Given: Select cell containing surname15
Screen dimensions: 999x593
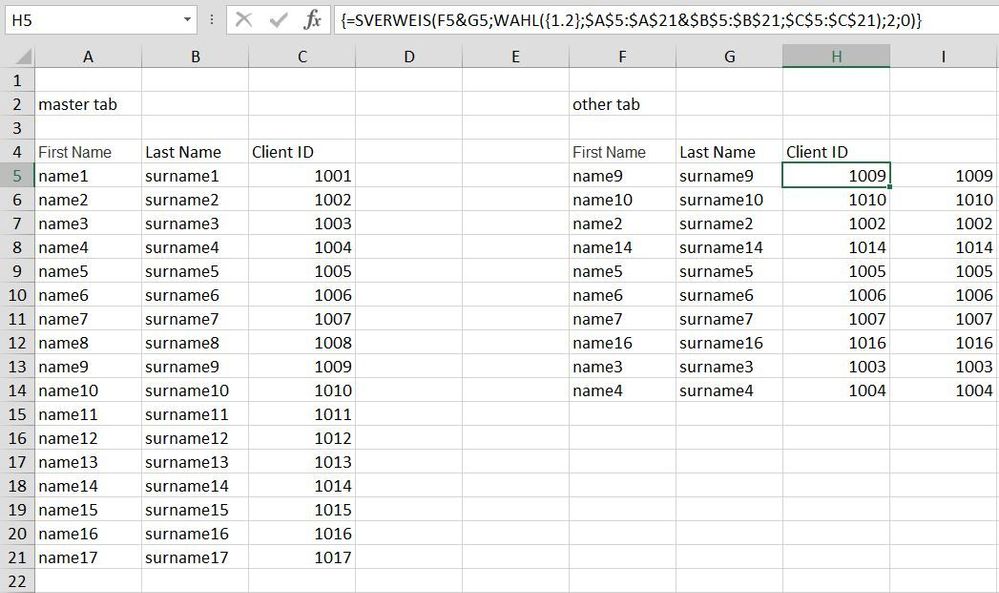Looking at the screenshot, I should tap(195, 510).
